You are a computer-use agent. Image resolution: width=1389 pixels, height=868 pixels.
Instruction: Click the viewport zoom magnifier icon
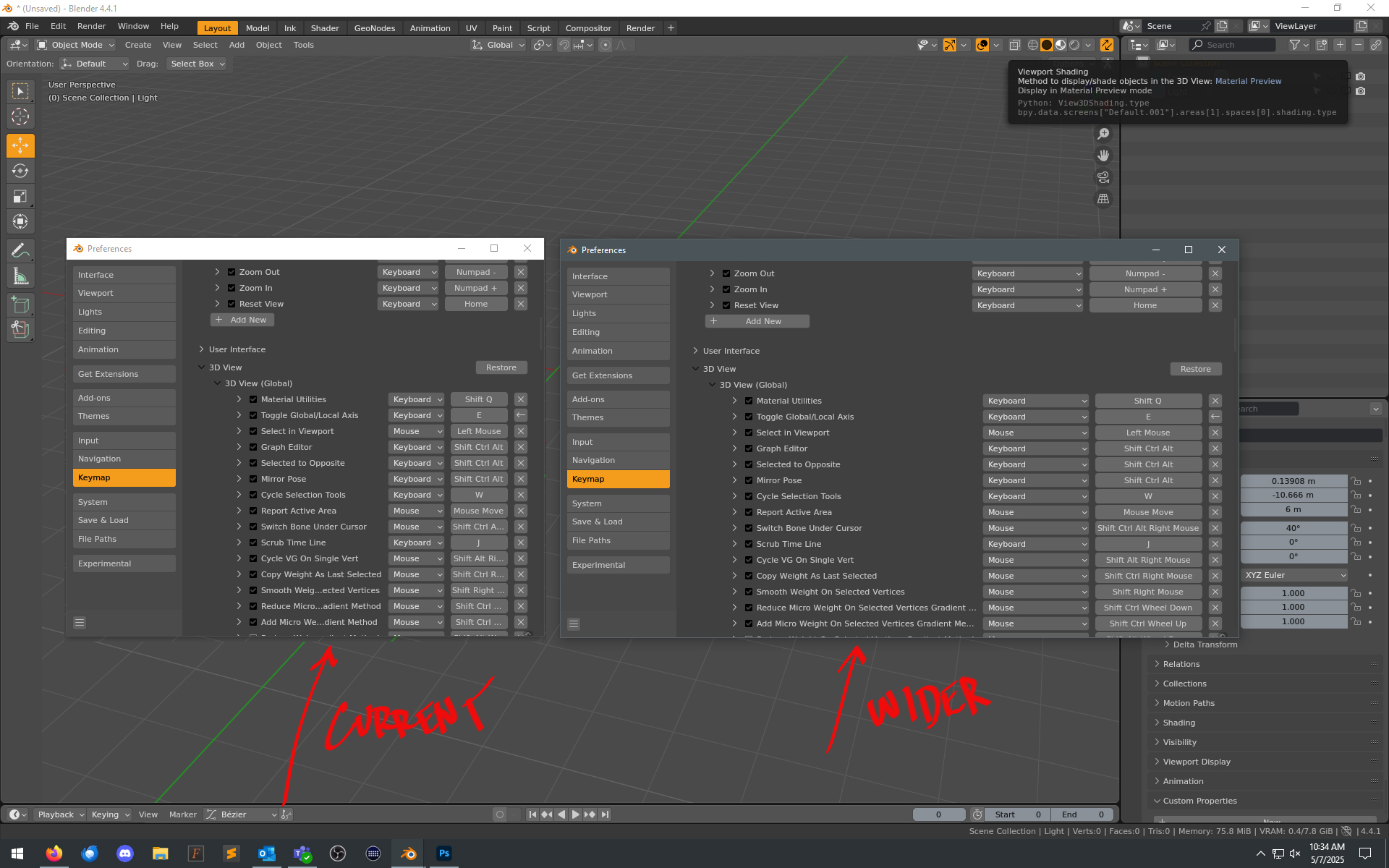(x=1103, y=134)
